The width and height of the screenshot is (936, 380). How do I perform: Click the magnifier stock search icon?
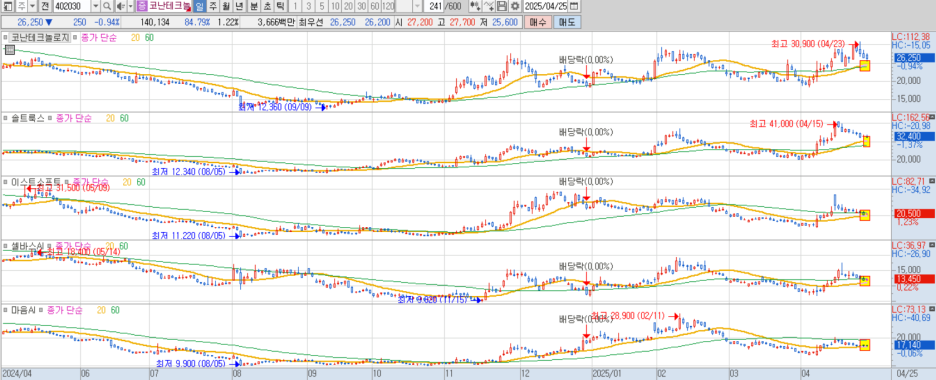107,7
